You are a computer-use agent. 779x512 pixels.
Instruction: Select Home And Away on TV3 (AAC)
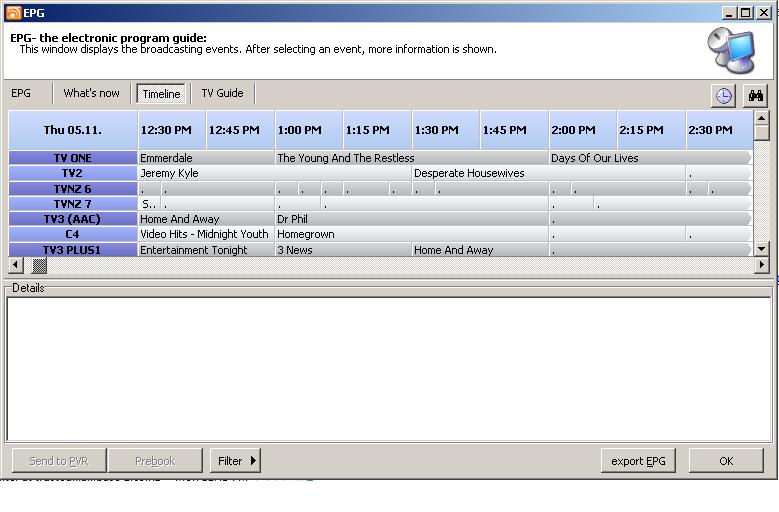206,219
